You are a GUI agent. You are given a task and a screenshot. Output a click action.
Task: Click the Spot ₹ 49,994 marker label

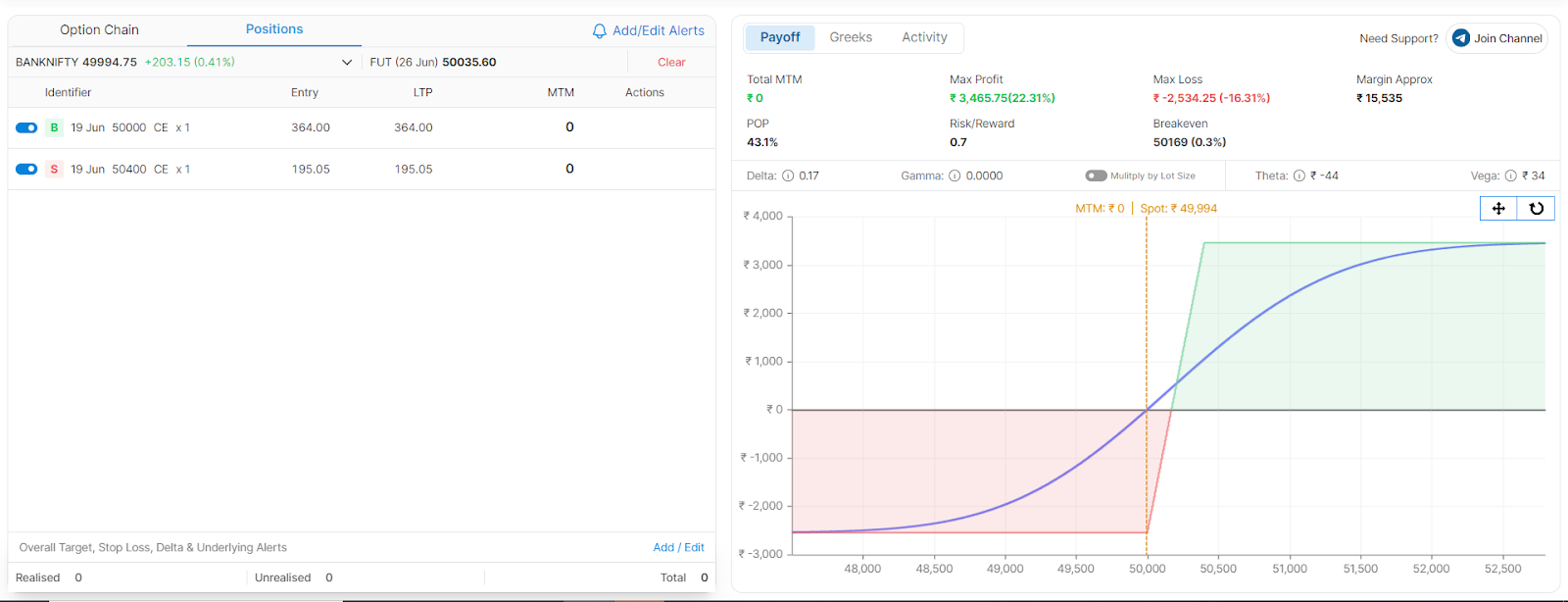point(1178,209)
